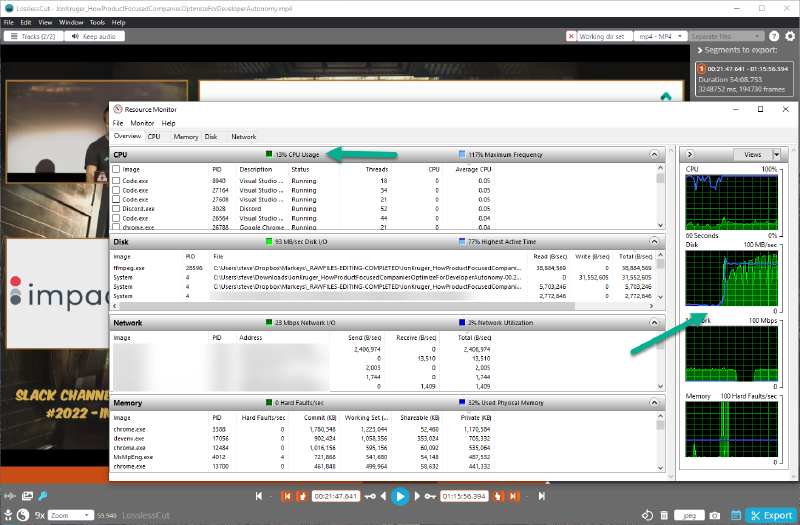The width and height of the screenshot is (800, 525).
Task: Collapse Network section in Resource Monitor
Action: 654,322
